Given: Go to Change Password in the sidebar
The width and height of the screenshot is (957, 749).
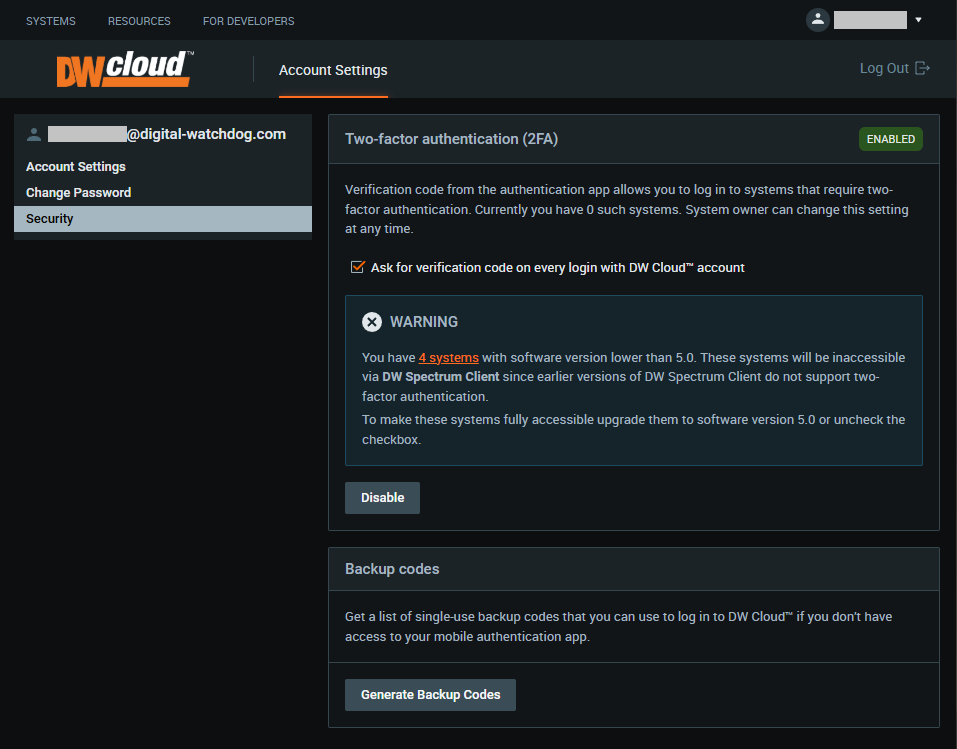Looking at the screenshot, I should coord(79,193).
